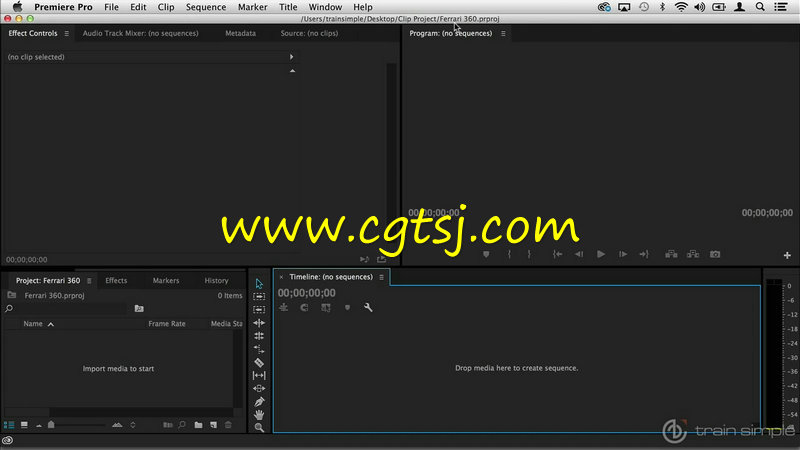Open the Spotlight search in macOS menu bar

pos(760,7)
